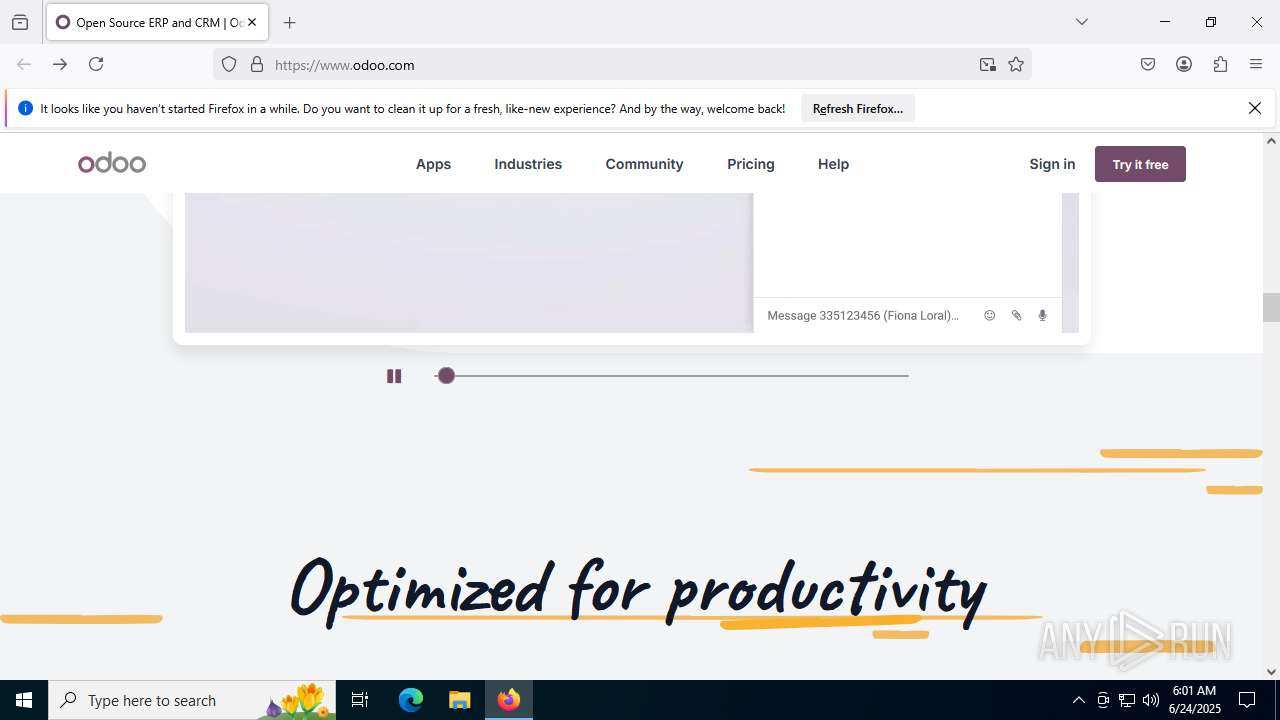Image resolution: width=1280 pixels, height=720 pixels.
Task: Click the URL address bar
Action: coord(620,65)
